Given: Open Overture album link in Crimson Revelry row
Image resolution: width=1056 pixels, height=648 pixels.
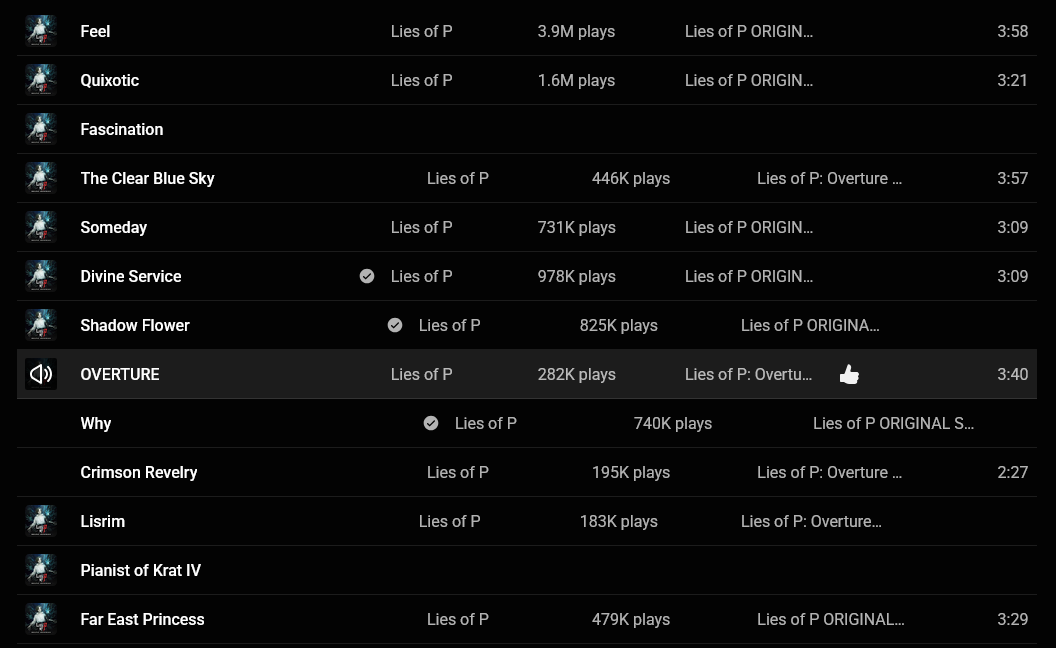Looking at the screenshot, I should pyautogui.click(x=829, y=472).
